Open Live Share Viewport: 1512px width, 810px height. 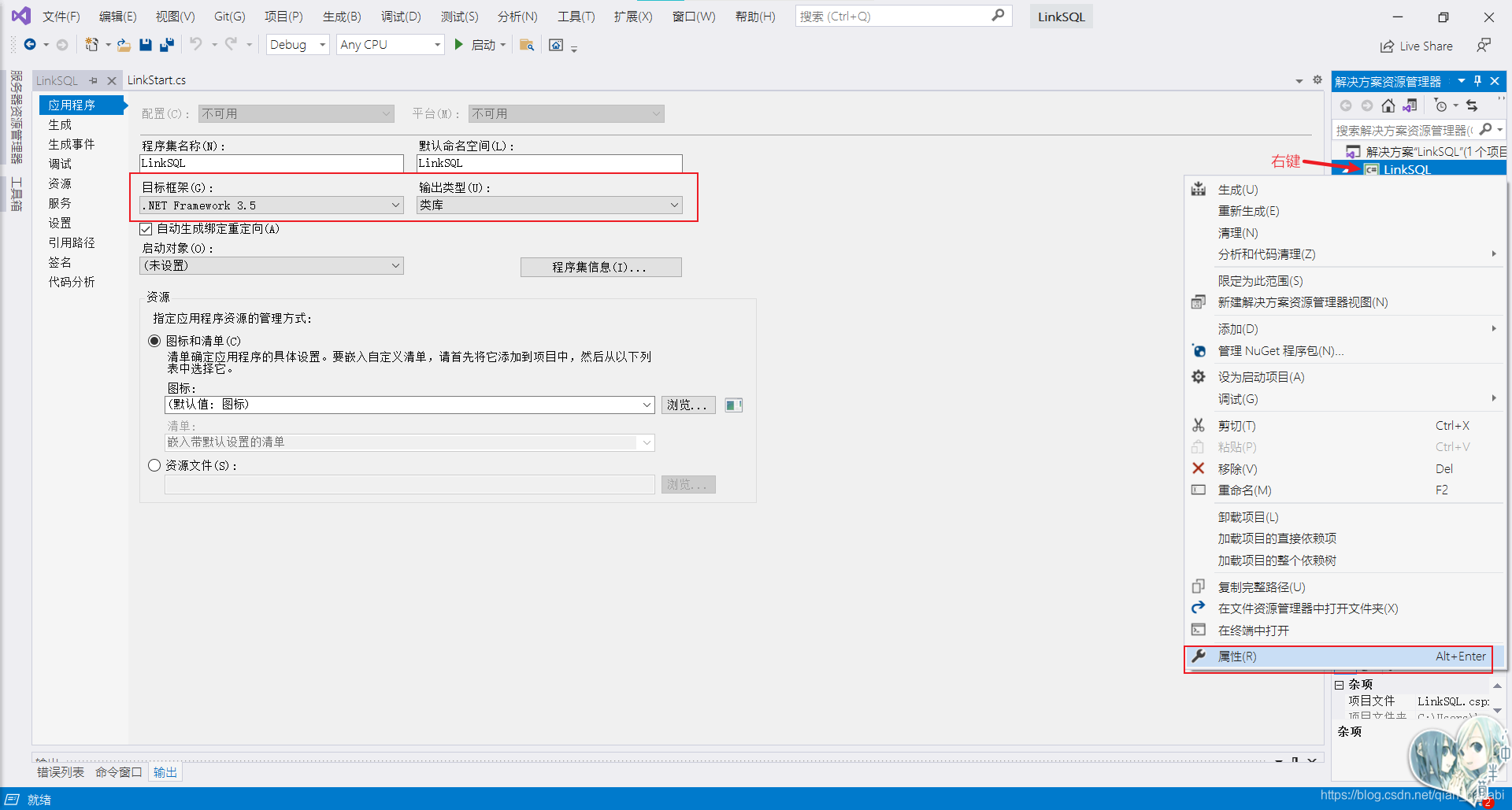[x=1417, y=46]
